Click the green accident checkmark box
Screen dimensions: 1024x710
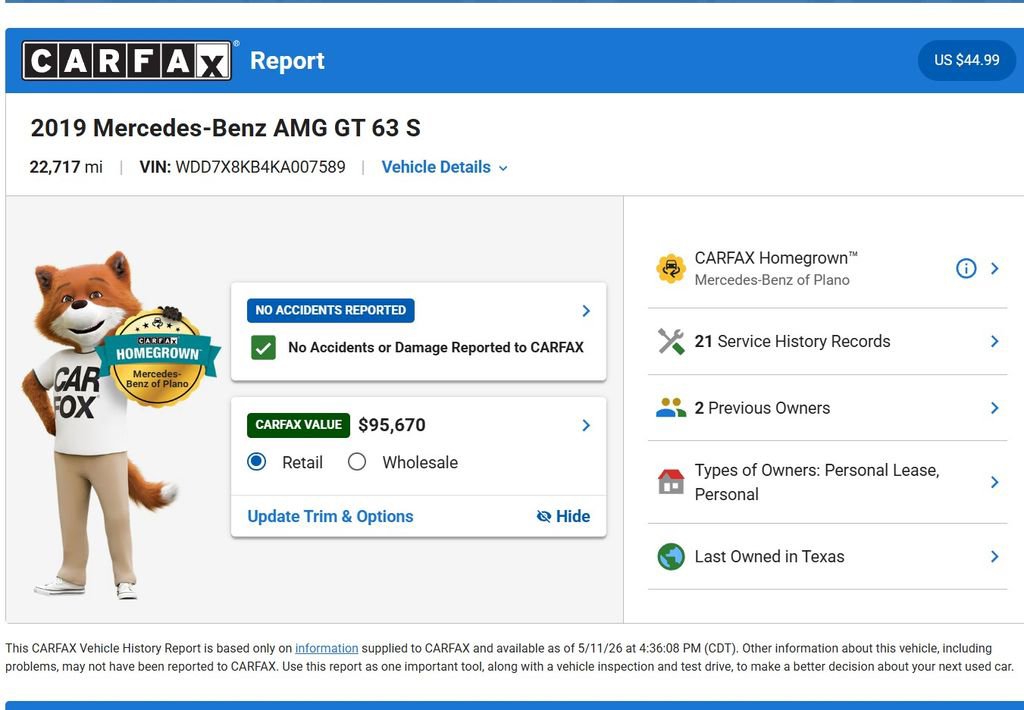click(x=263, y=347)
